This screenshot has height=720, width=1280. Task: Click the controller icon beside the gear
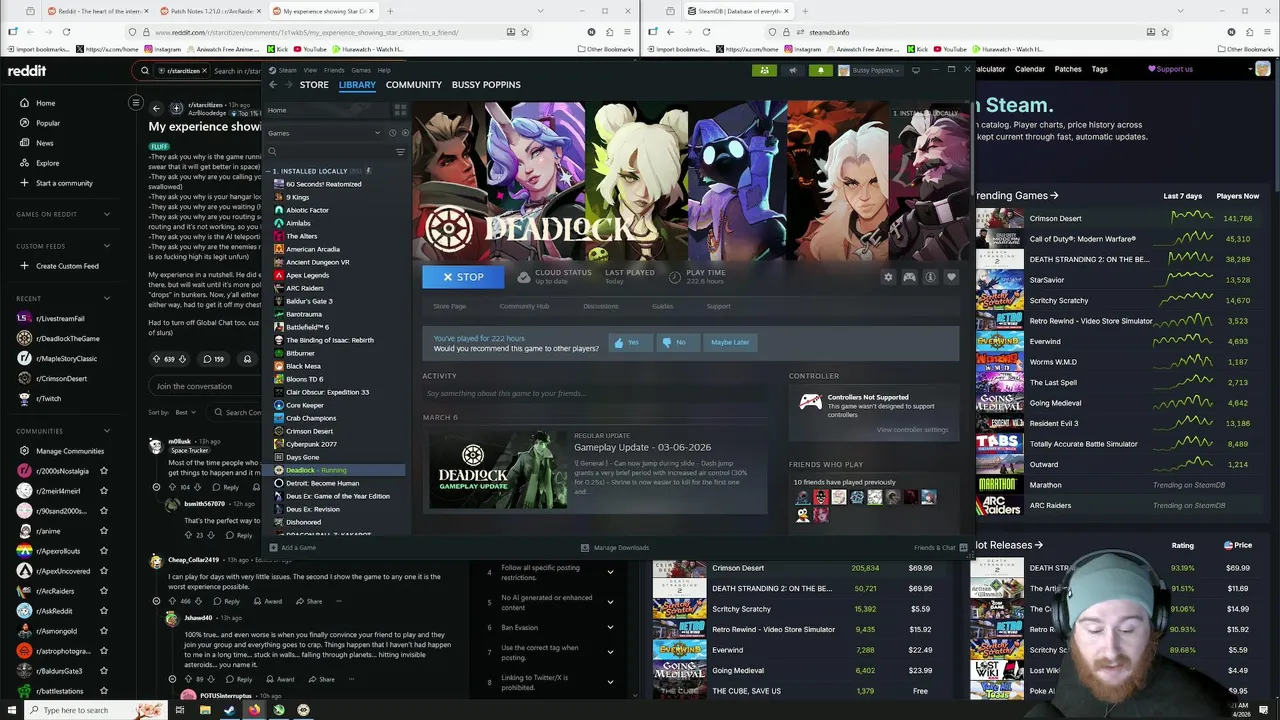[909, 277]
